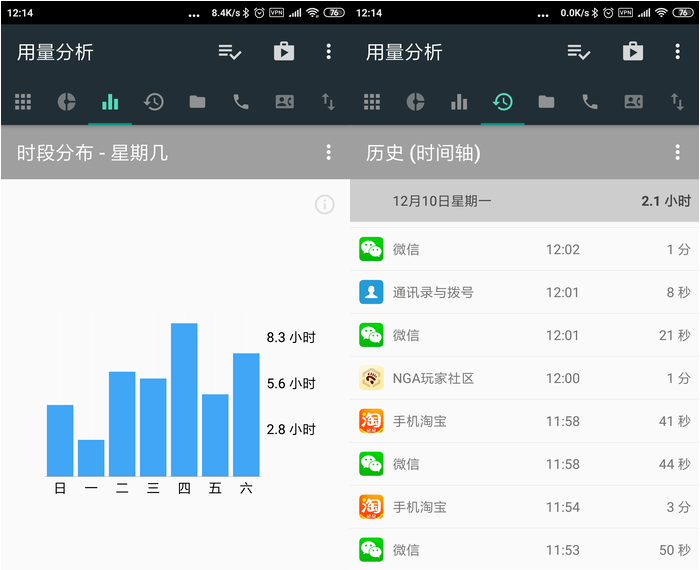Open the top app bar overflow menu on the 历史 screen
Screen dimensions: 700x570
[678, 52]
